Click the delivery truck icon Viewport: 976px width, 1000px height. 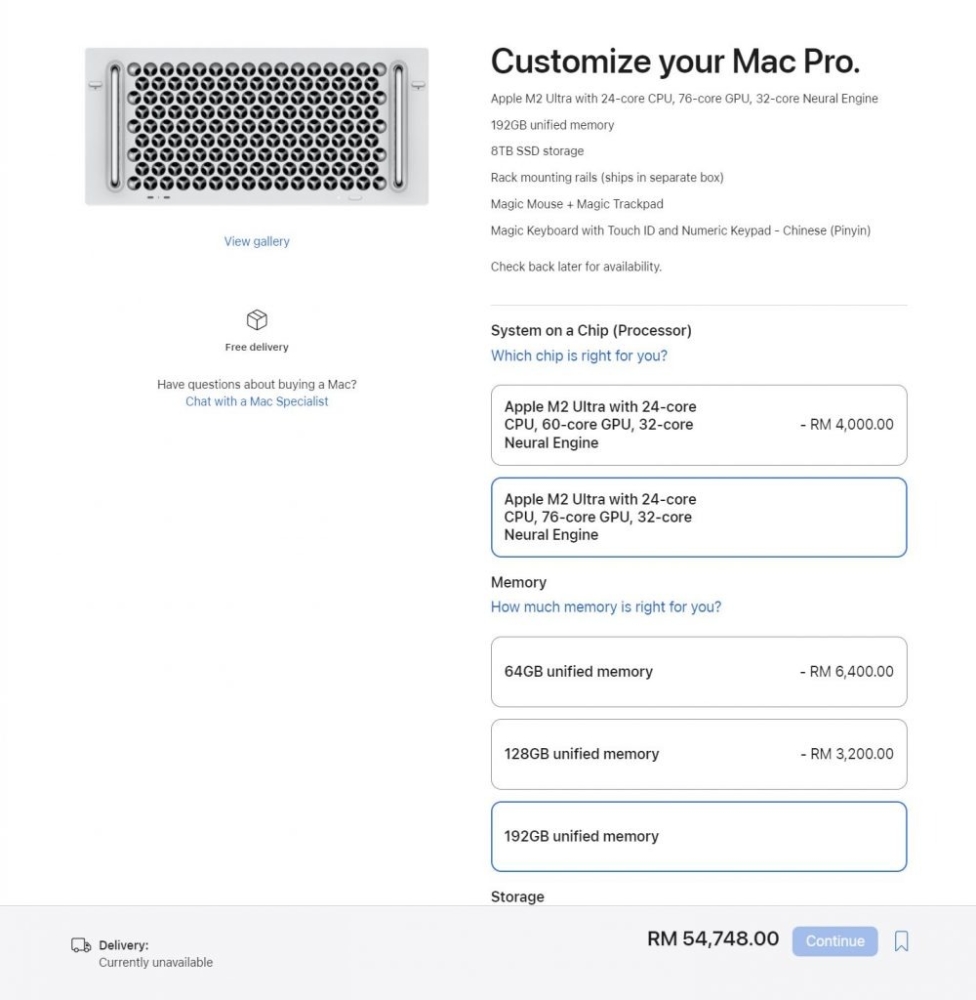(81, 945)
